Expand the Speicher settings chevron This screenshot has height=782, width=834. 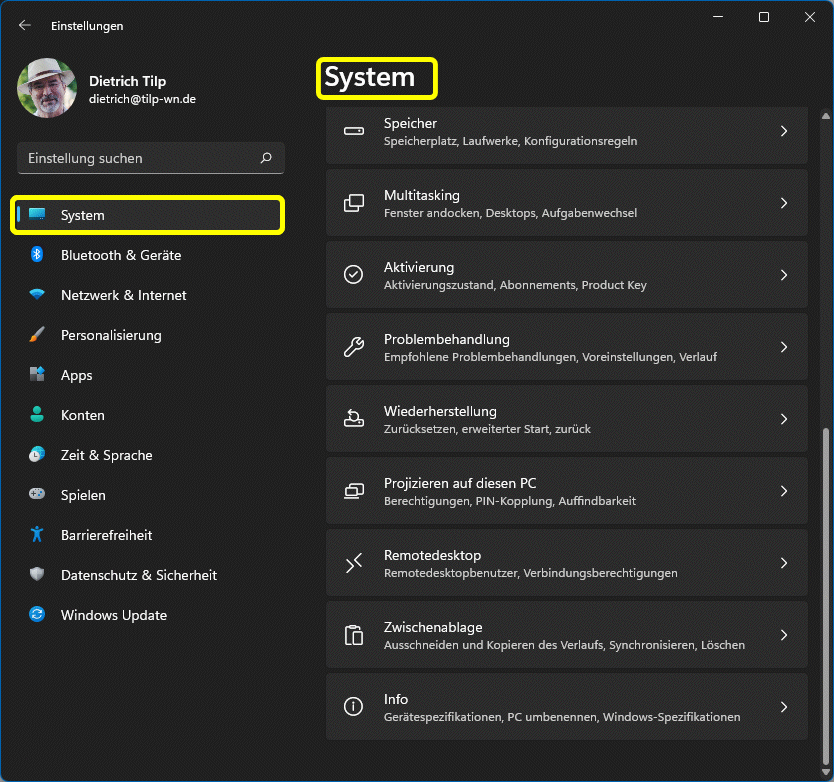click(x=784, y=131)
